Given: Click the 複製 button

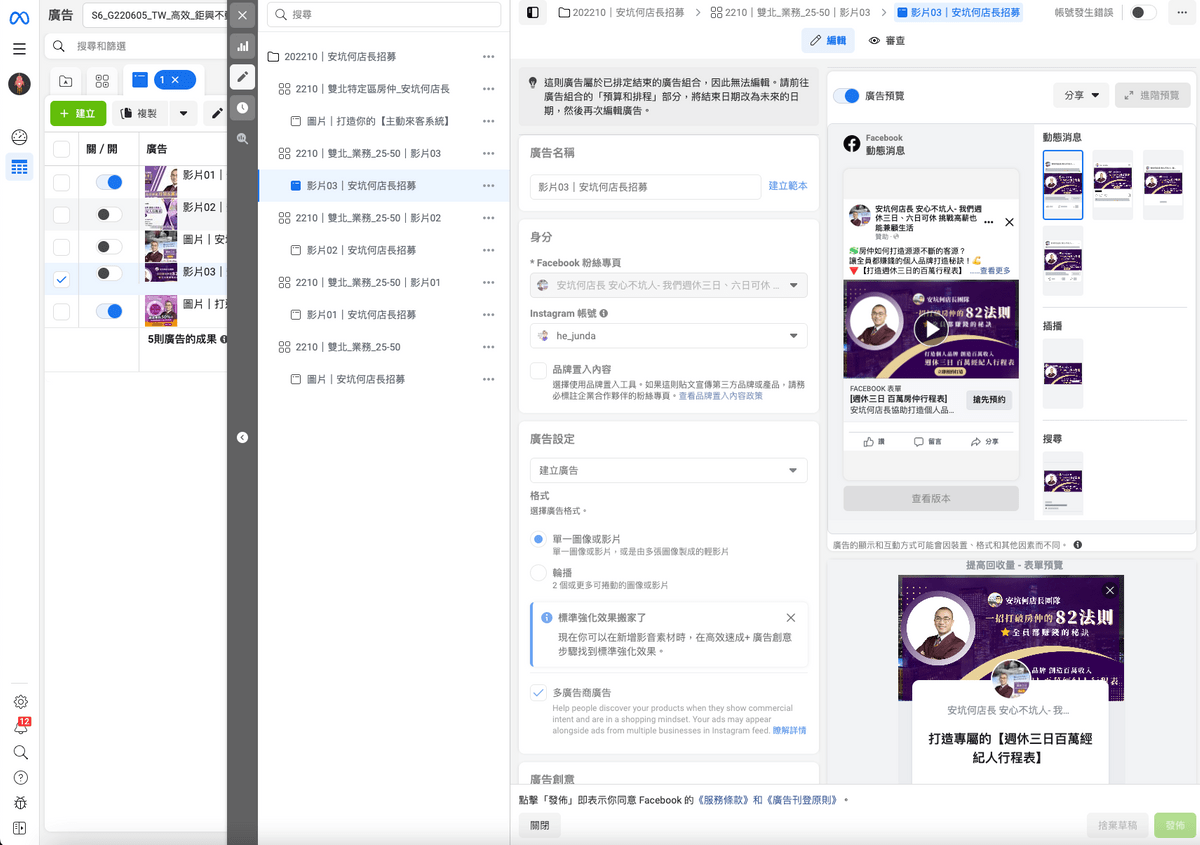Looking at the screenshot, I should [x=139, y=113].
